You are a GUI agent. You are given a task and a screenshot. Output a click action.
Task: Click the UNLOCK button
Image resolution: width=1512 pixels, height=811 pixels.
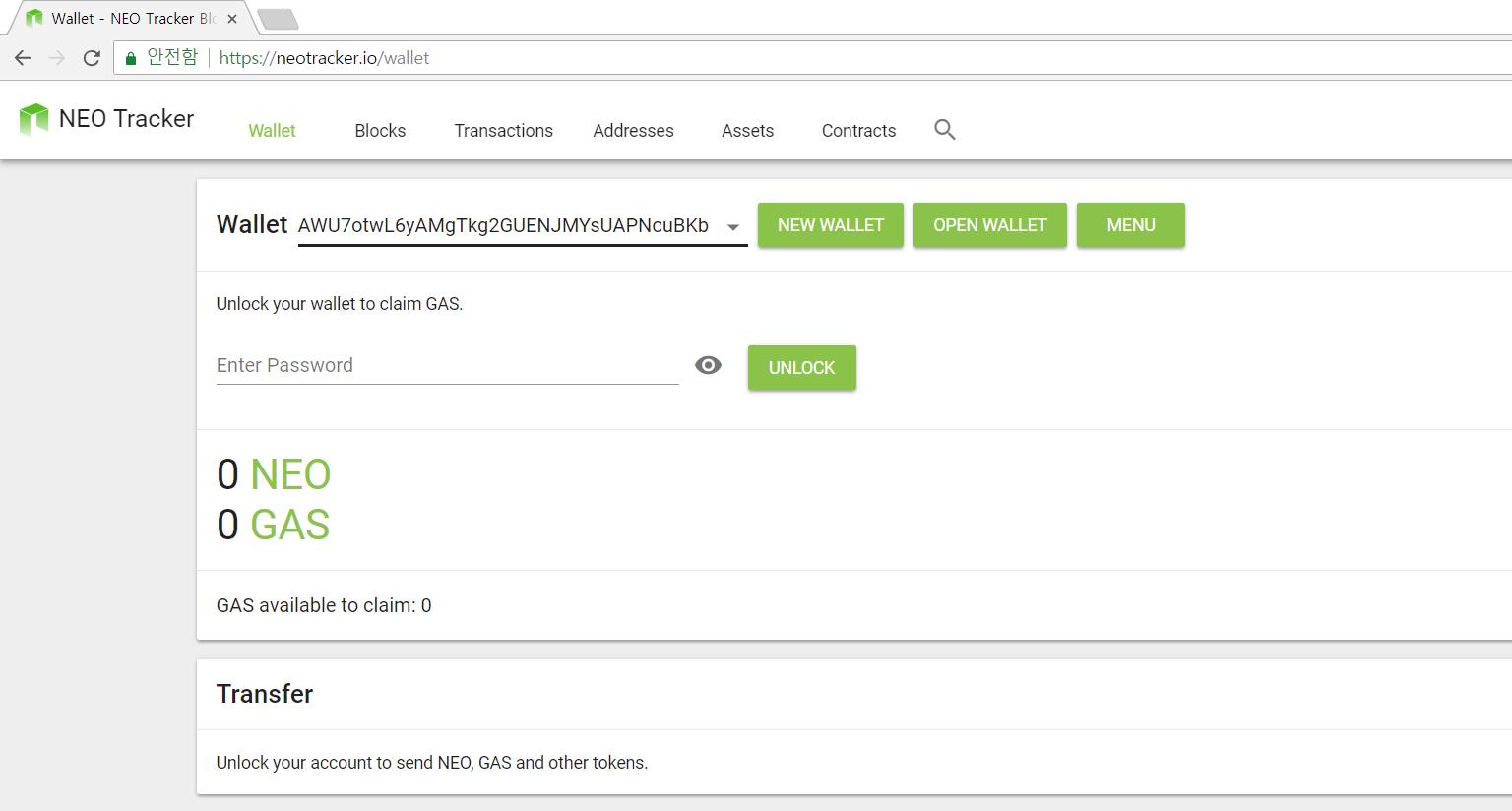(802, 367)
